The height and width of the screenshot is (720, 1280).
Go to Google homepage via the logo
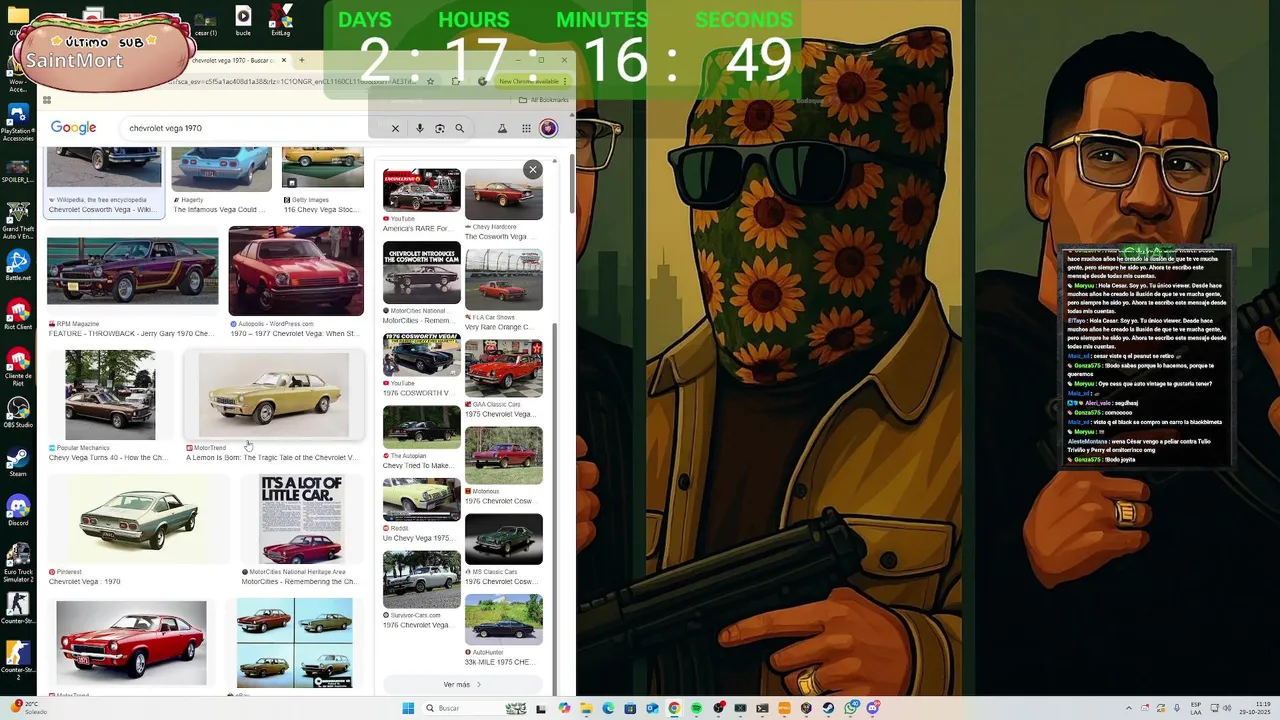[x=73, y=128]
